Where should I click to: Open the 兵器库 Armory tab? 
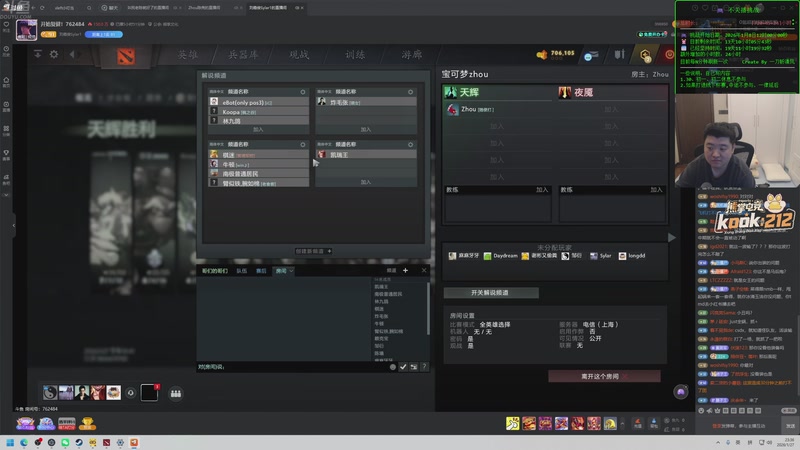click(x=243, y=55)
